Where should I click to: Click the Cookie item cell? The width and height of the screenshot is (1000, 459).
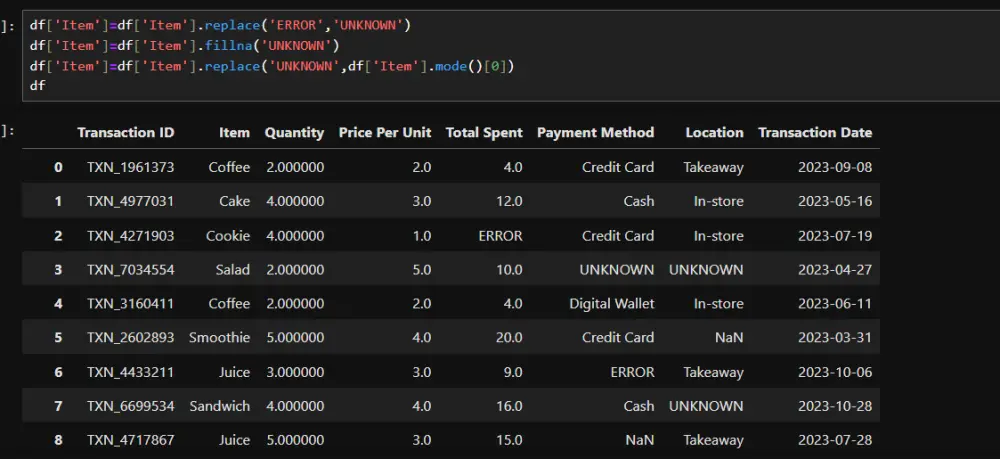(228, 236)
